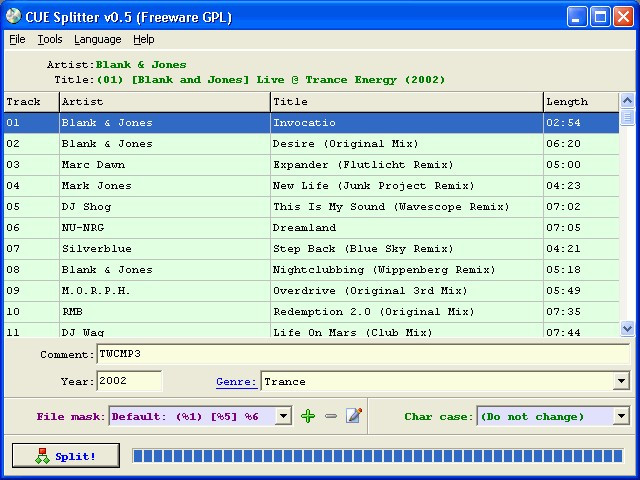Viewport: 640px width, 480px height.
Task: Edit file mask with the pencil icon
Action: [354, 416]
